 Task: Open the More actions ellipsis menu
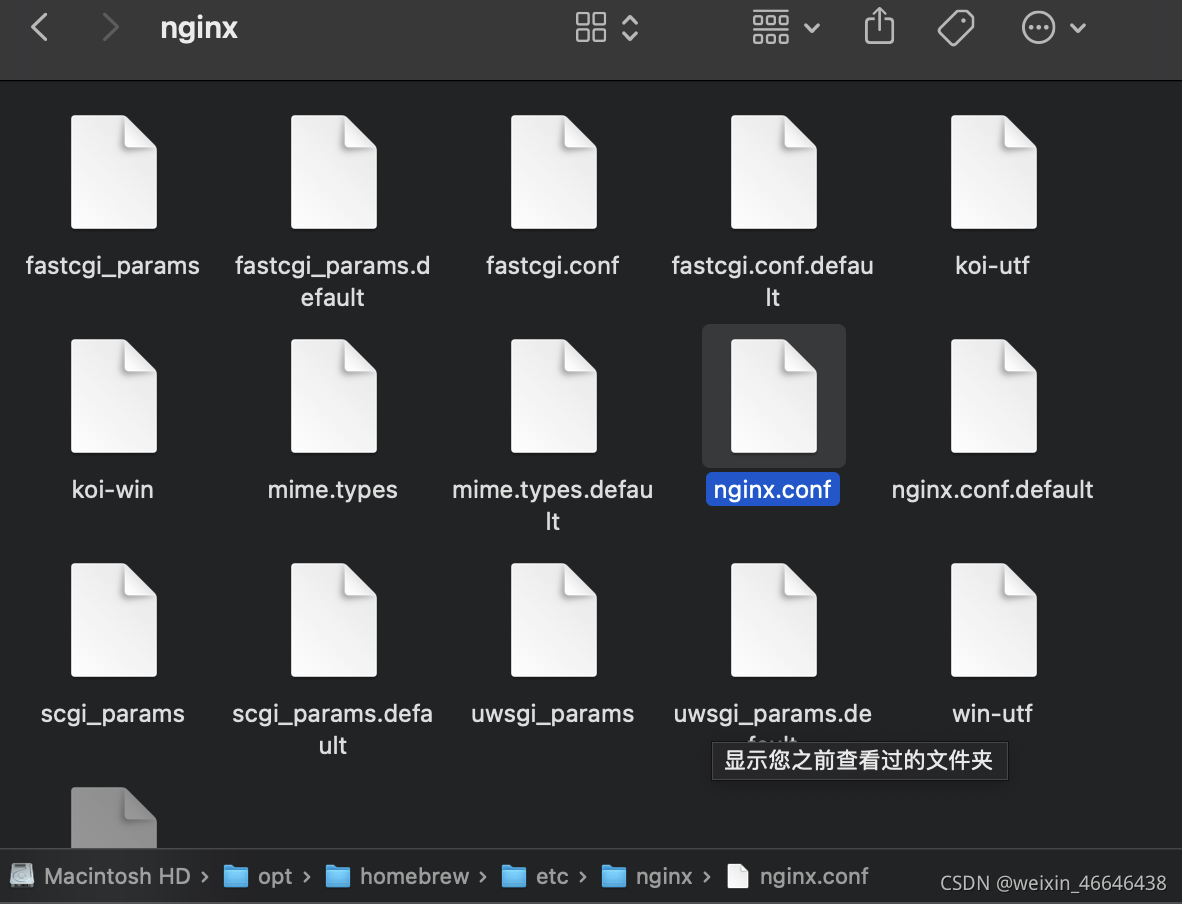point(1038,28)
